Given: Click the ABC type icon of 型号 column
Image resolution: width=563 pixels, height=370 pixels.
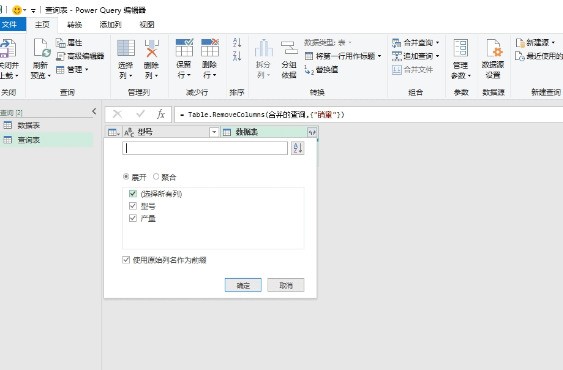Looking at the screenshot, I should tap(129, 132).
